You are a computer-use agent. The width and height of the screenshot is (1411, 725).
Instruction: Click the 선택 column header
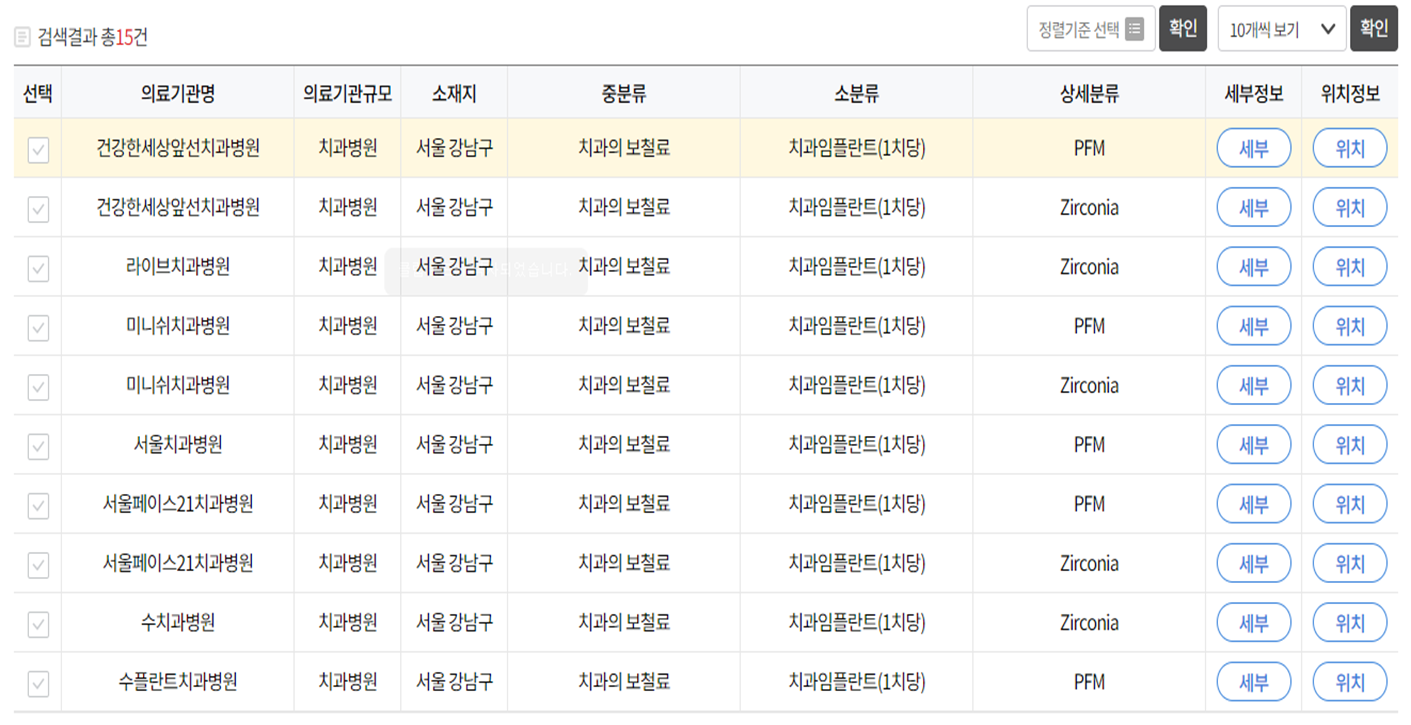38,93
